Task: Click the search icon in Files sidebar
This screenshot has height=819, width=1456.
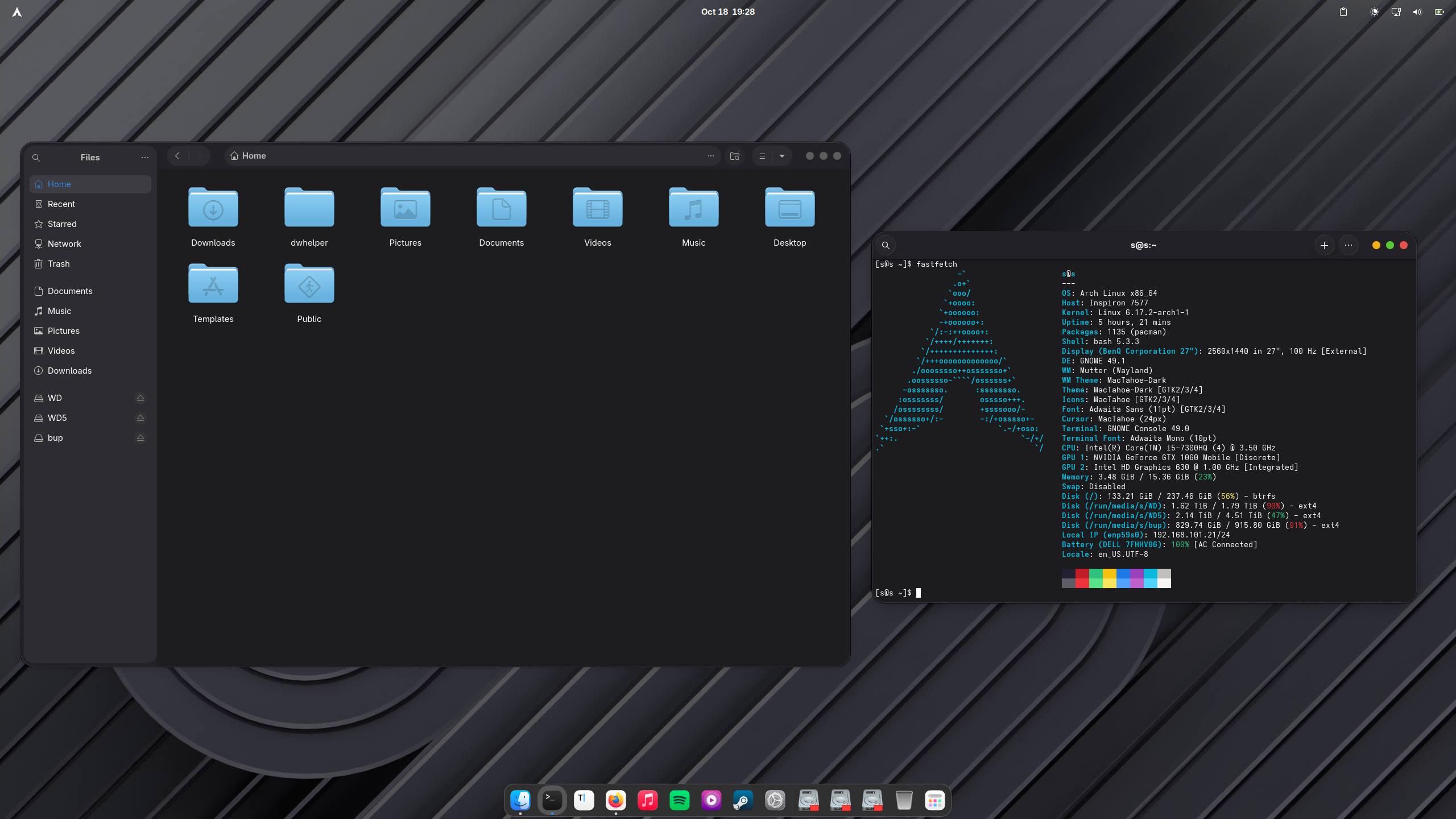Action: tap(36, 158)
